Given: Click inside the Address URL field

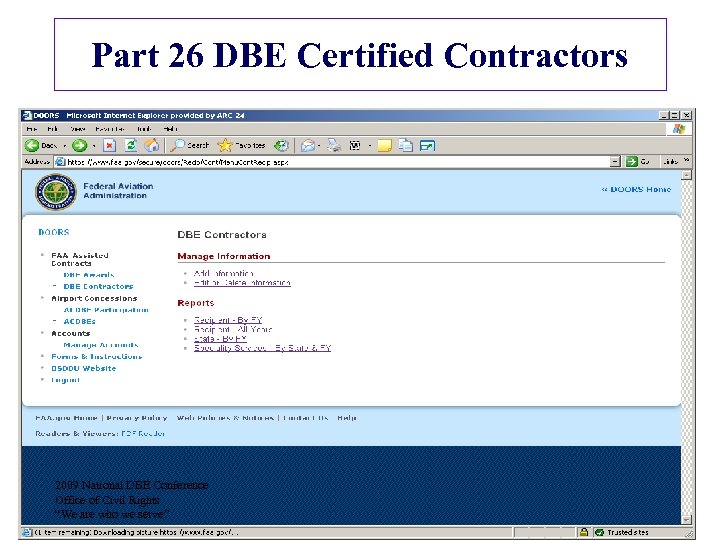Looking at the screenshot, I should click(x=338, y=162).
